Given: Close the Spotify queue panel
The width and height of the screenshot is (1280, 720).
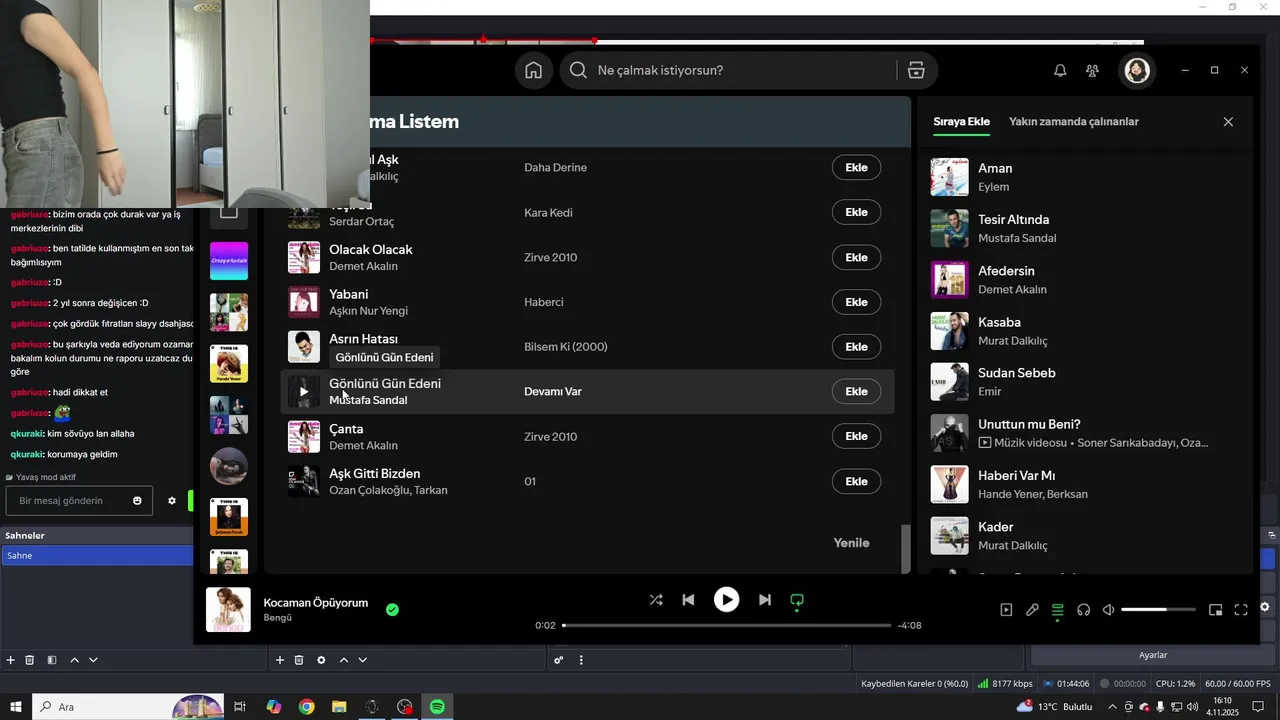Looking at the screenshot, I should point(1228,122).
